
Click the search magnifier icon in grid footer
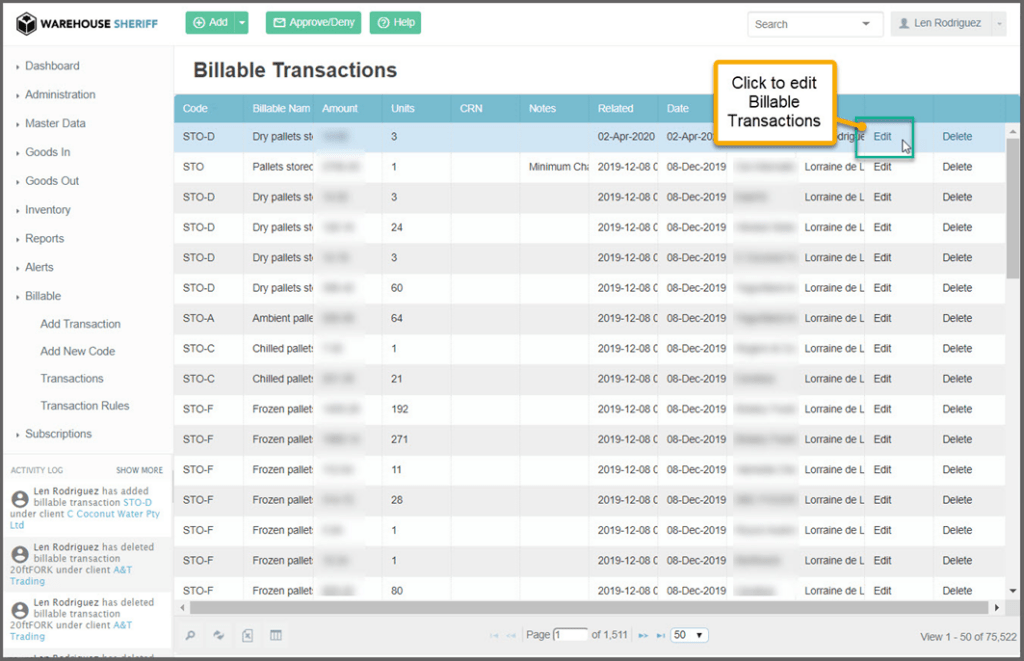[191, 635]
